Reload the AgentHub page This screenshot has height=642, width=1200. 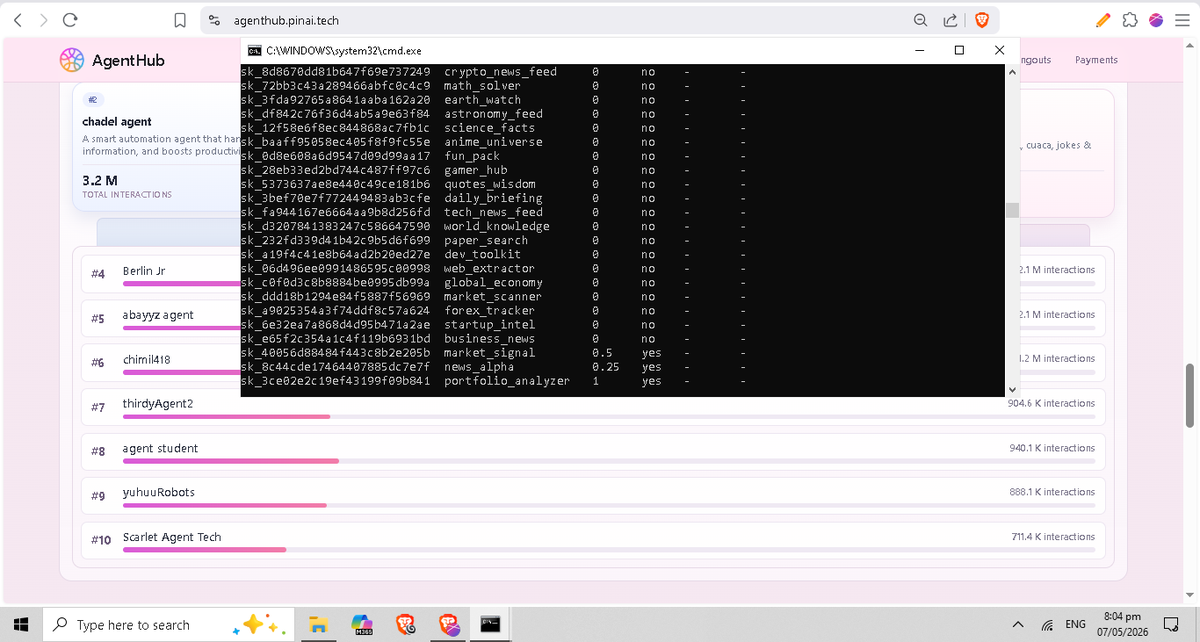[x=70, y=20]
